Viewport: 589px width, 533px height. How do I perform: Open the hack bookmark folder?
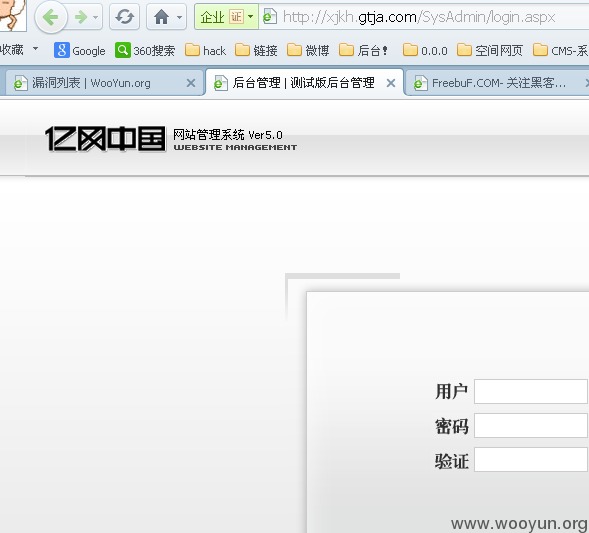[205, 50]
